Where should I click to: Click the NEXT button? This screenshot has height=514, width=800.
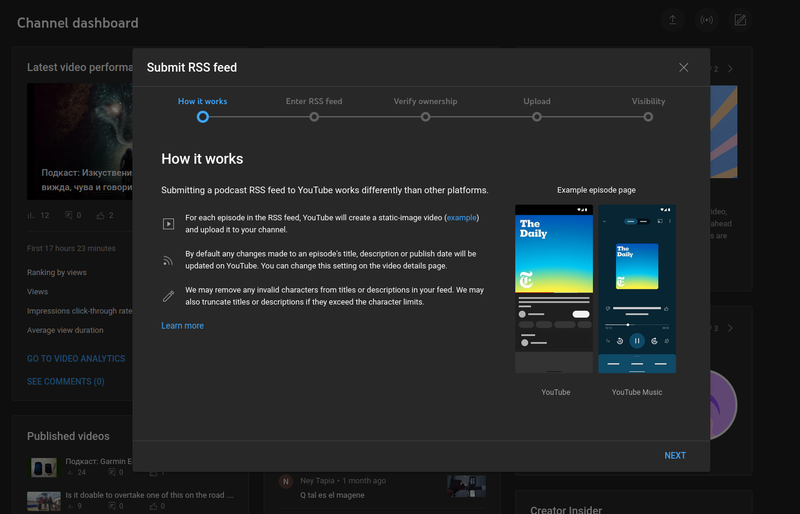[x=675, y=456]
